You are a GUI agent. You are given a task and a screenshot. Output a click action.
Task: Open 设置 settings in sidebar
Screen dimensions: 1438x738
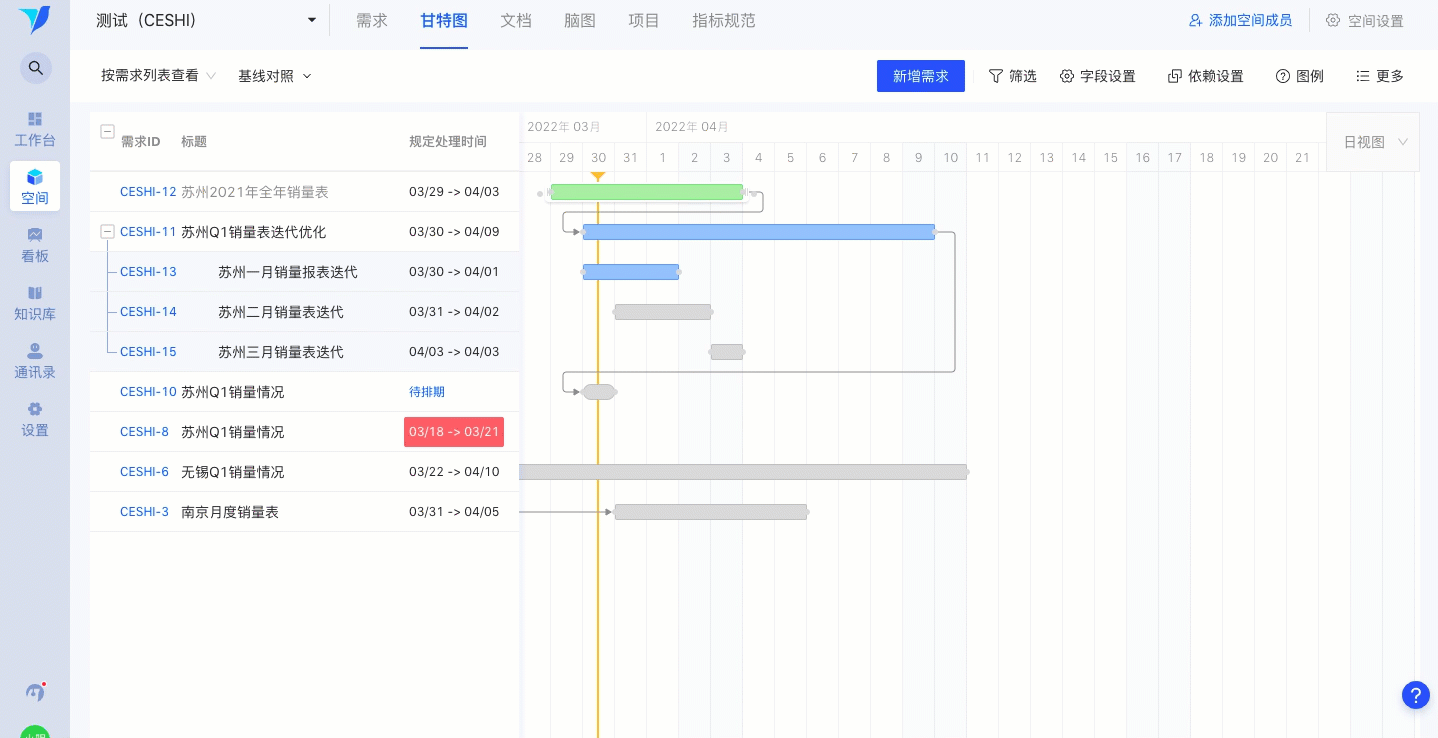[35, 419]
